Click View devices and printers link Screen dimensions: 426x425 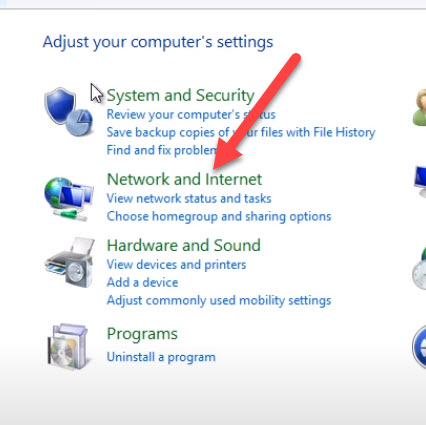point(176,265)
